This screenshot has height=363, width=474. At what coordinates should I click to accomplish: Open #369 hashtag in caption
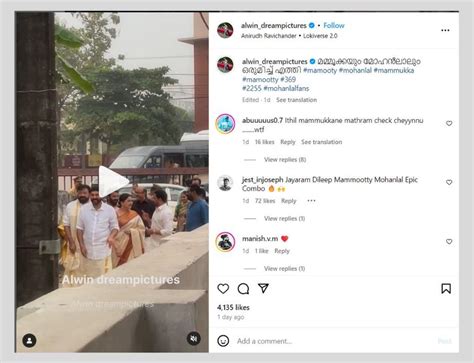288,79
